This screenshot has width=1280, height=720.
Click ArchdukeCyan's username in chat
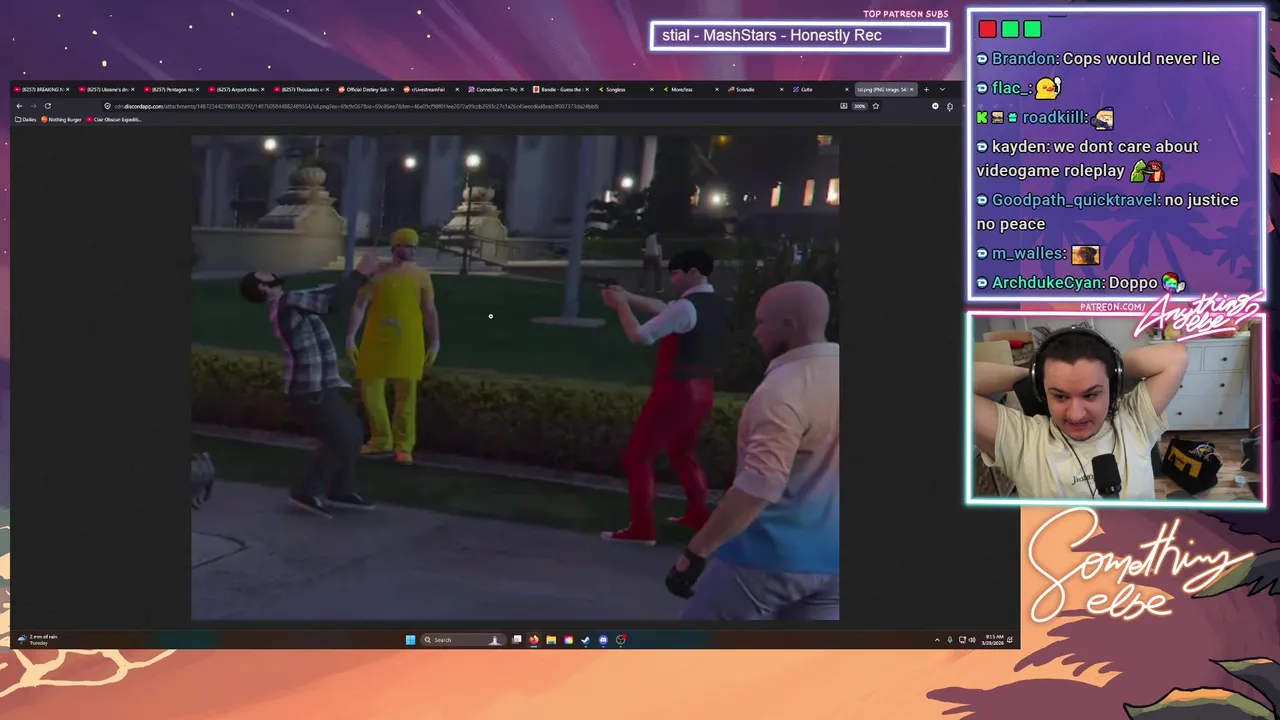click(x=1046, y=283)
